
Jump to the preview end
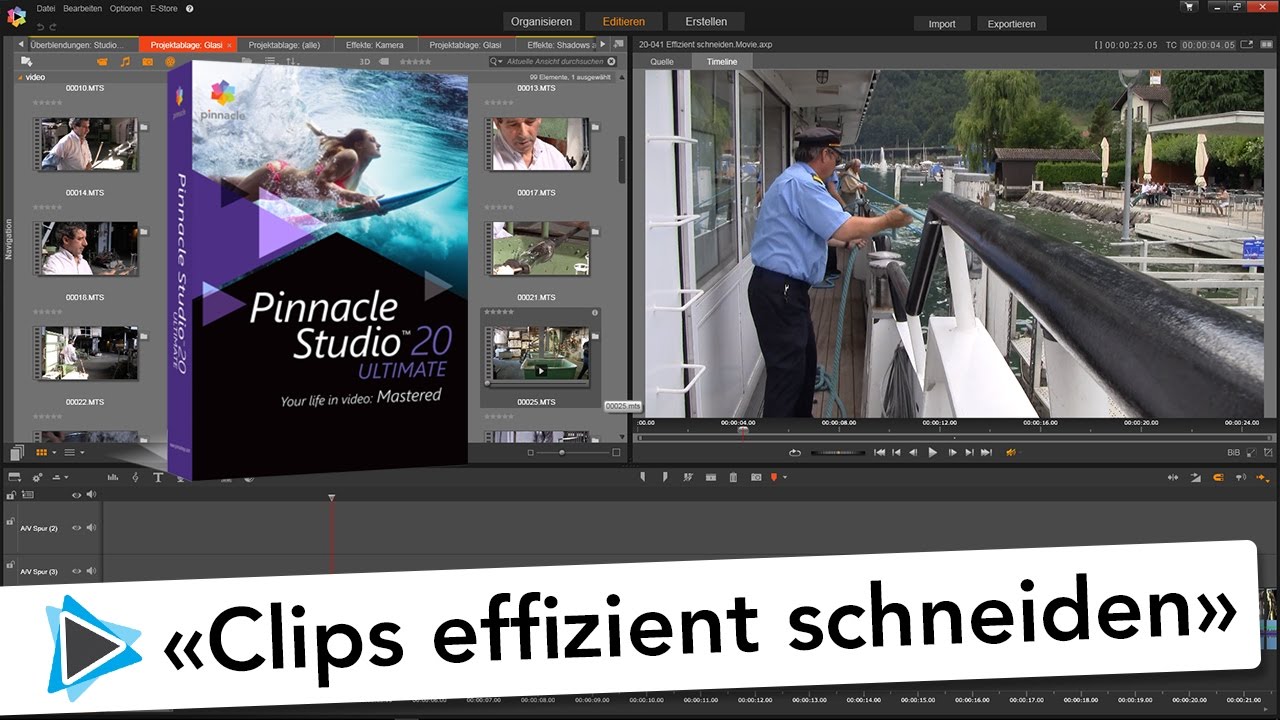[986, 453]
